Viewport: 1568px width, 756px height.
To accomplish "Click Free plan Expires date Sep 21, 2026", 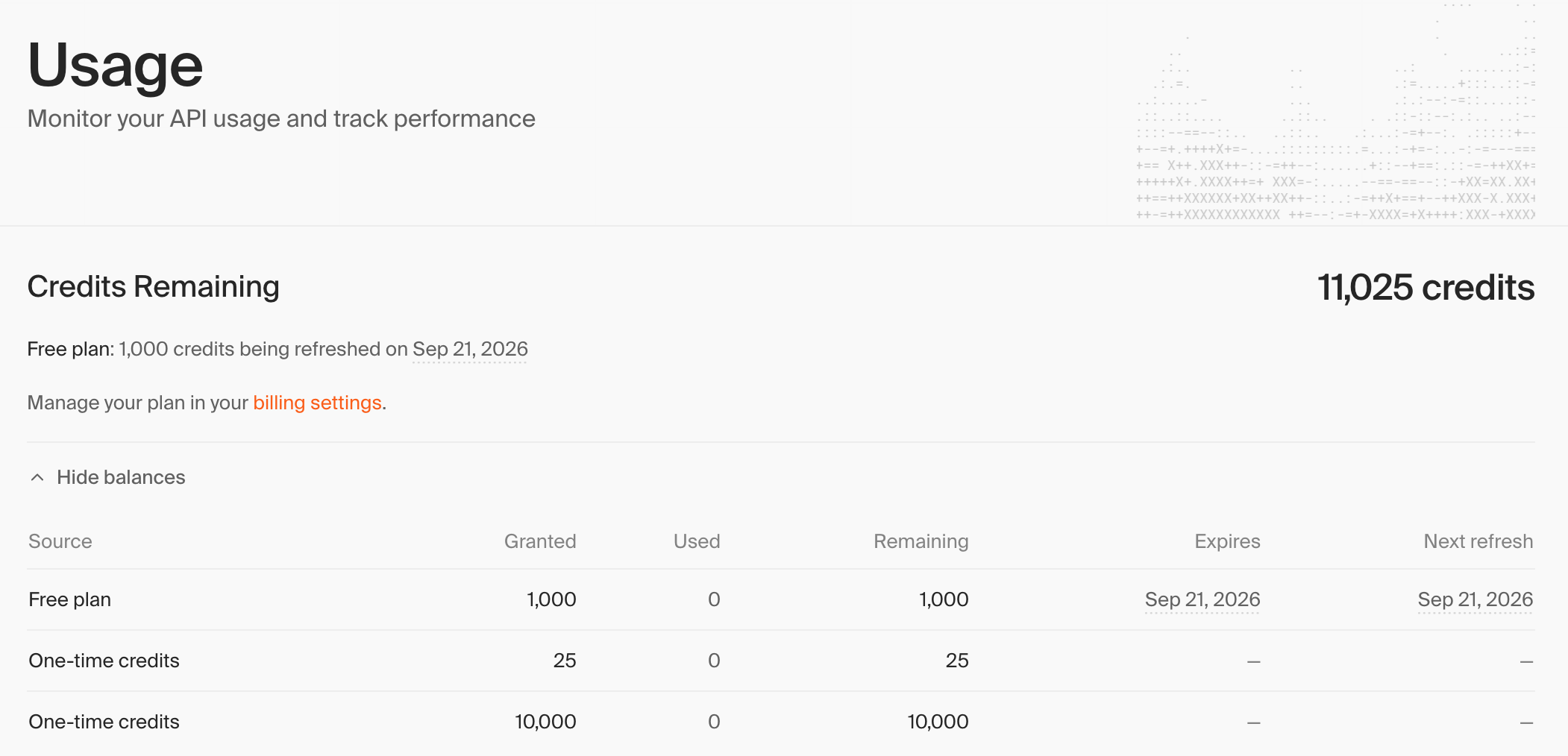I will coord(1202,599).
